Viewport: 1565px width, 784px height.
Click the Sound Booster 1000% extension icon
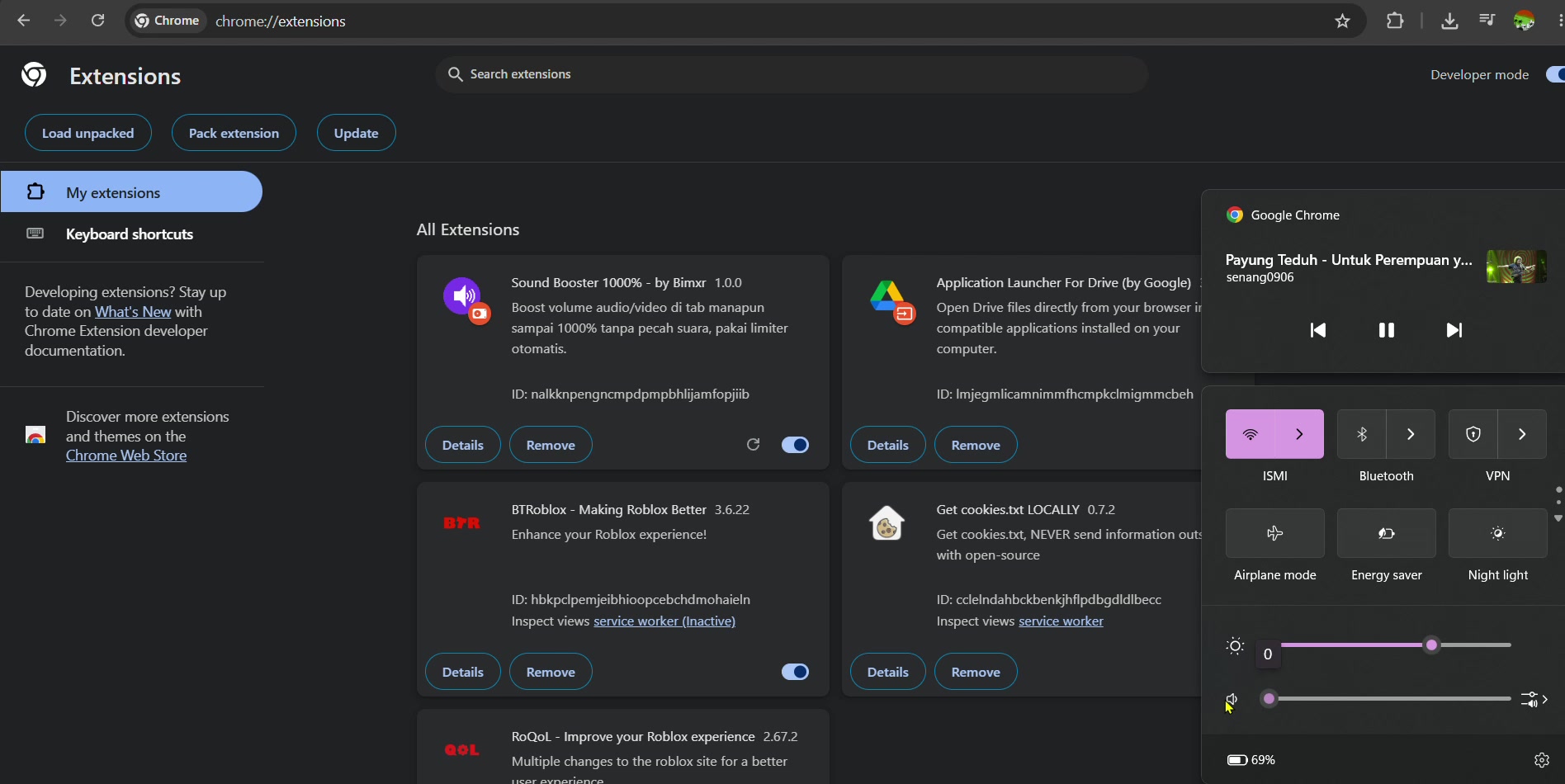coord(466,300)
